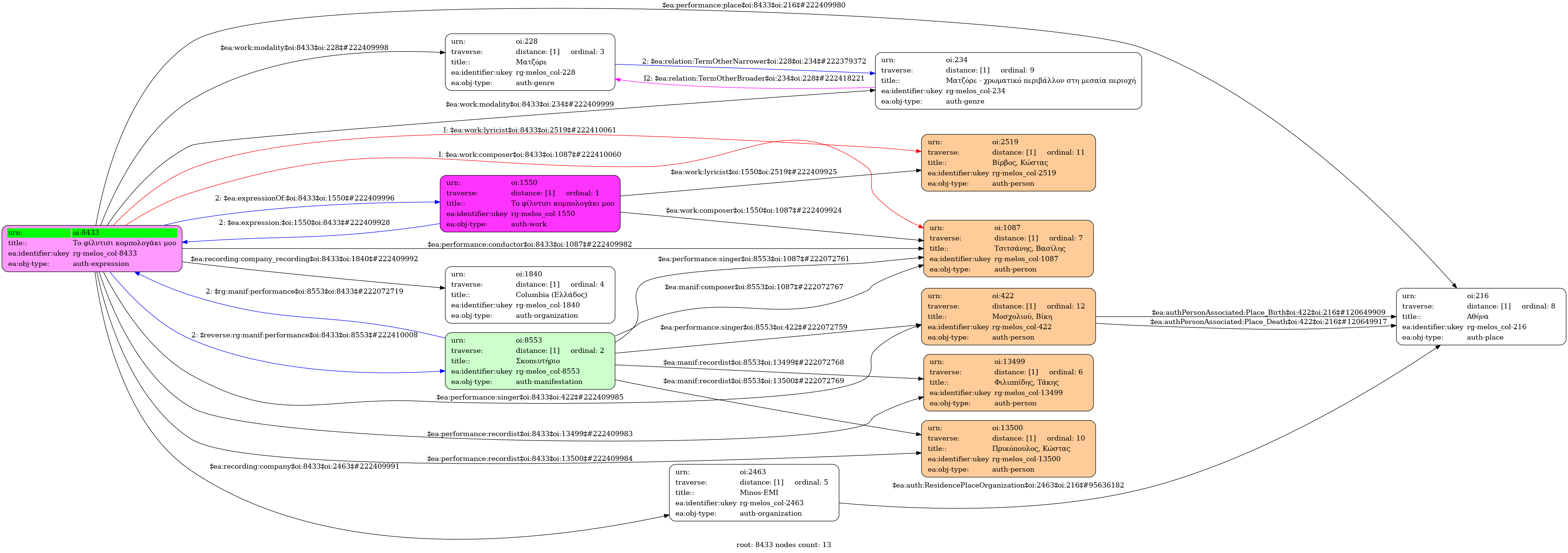Click identifier rg-melos_col-1550 text

coord(543,214)
